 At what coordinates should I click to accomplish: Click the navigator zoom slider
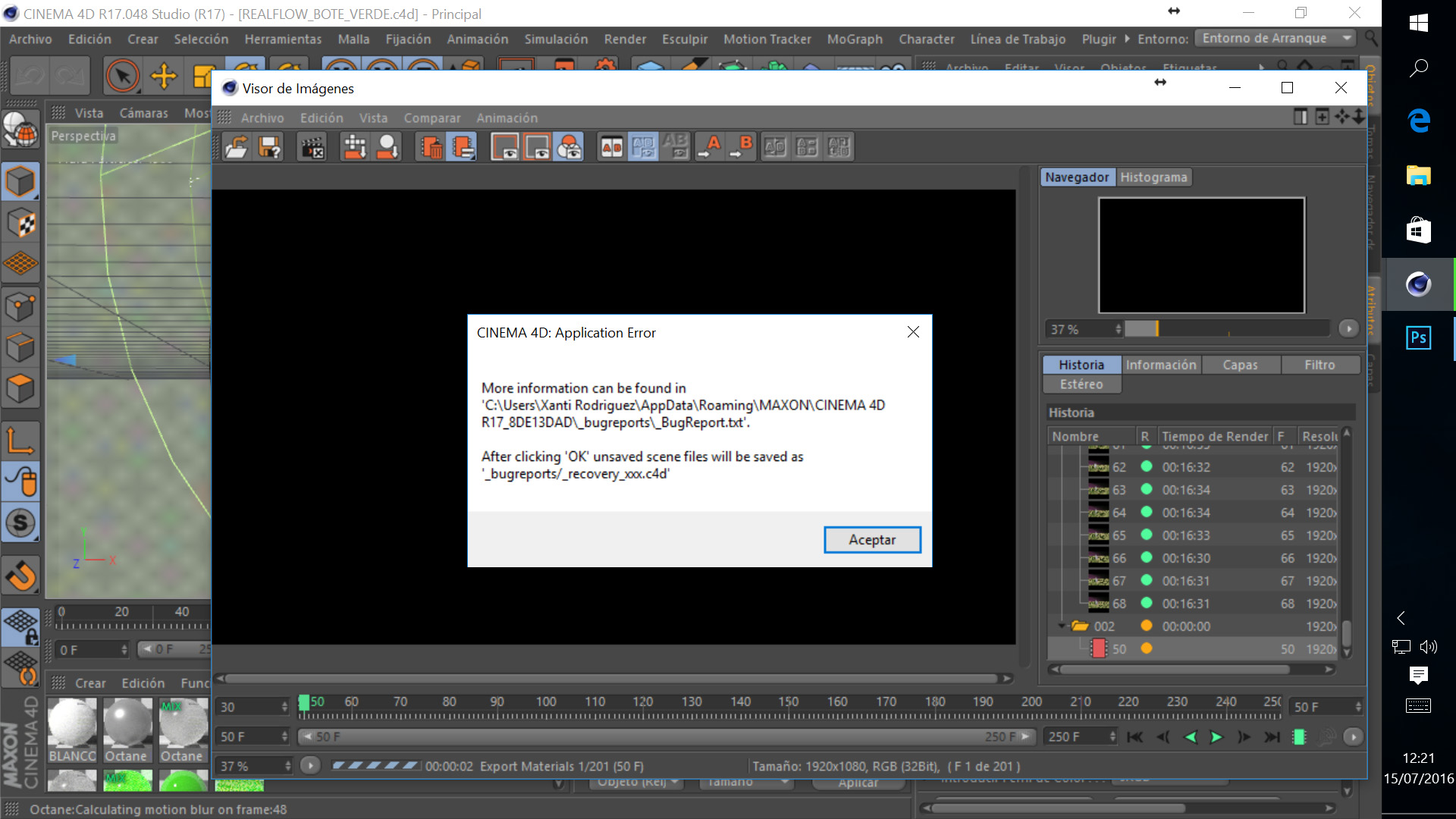1227,329
